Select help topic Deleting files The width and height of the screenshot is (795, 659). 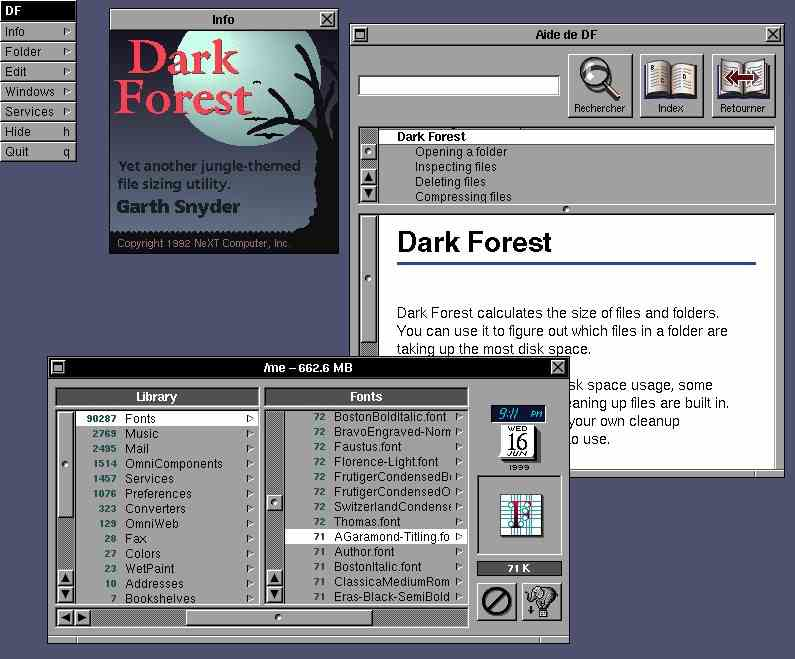coord(576,181)
